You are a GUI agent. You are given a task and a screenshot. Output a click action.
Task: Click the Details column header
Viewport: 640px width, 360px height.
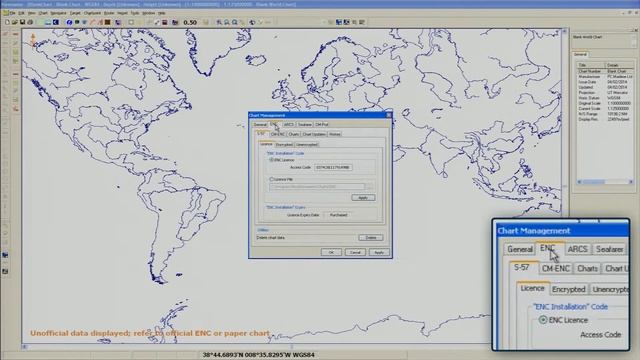coord(619,65)
